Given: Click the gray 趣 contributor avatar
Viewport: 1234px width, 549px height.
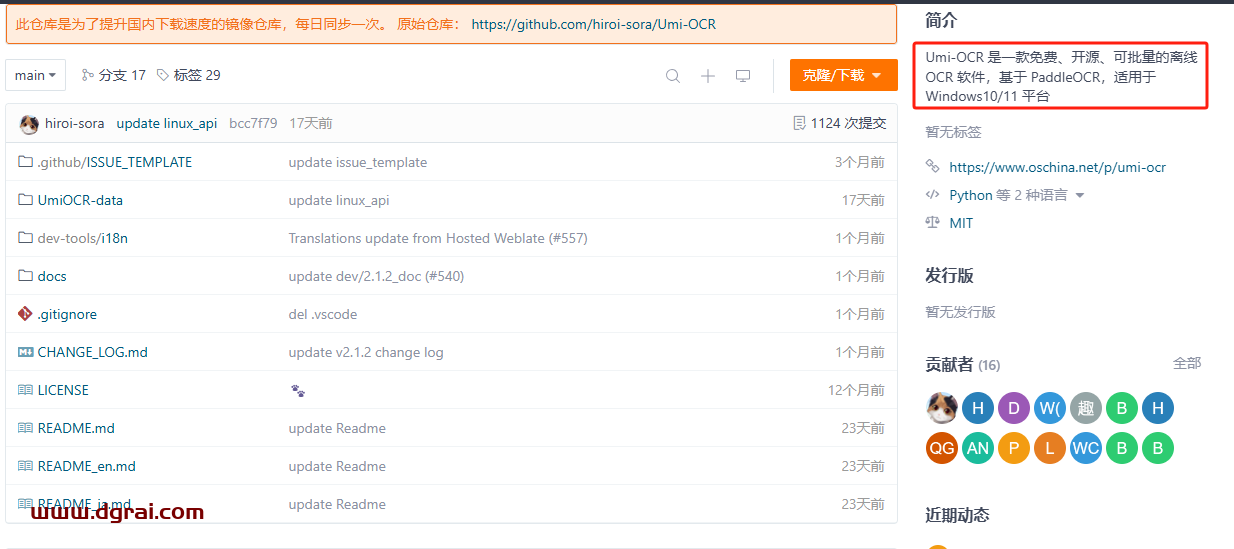Looking at the screenshot, I should (1086, 408).
